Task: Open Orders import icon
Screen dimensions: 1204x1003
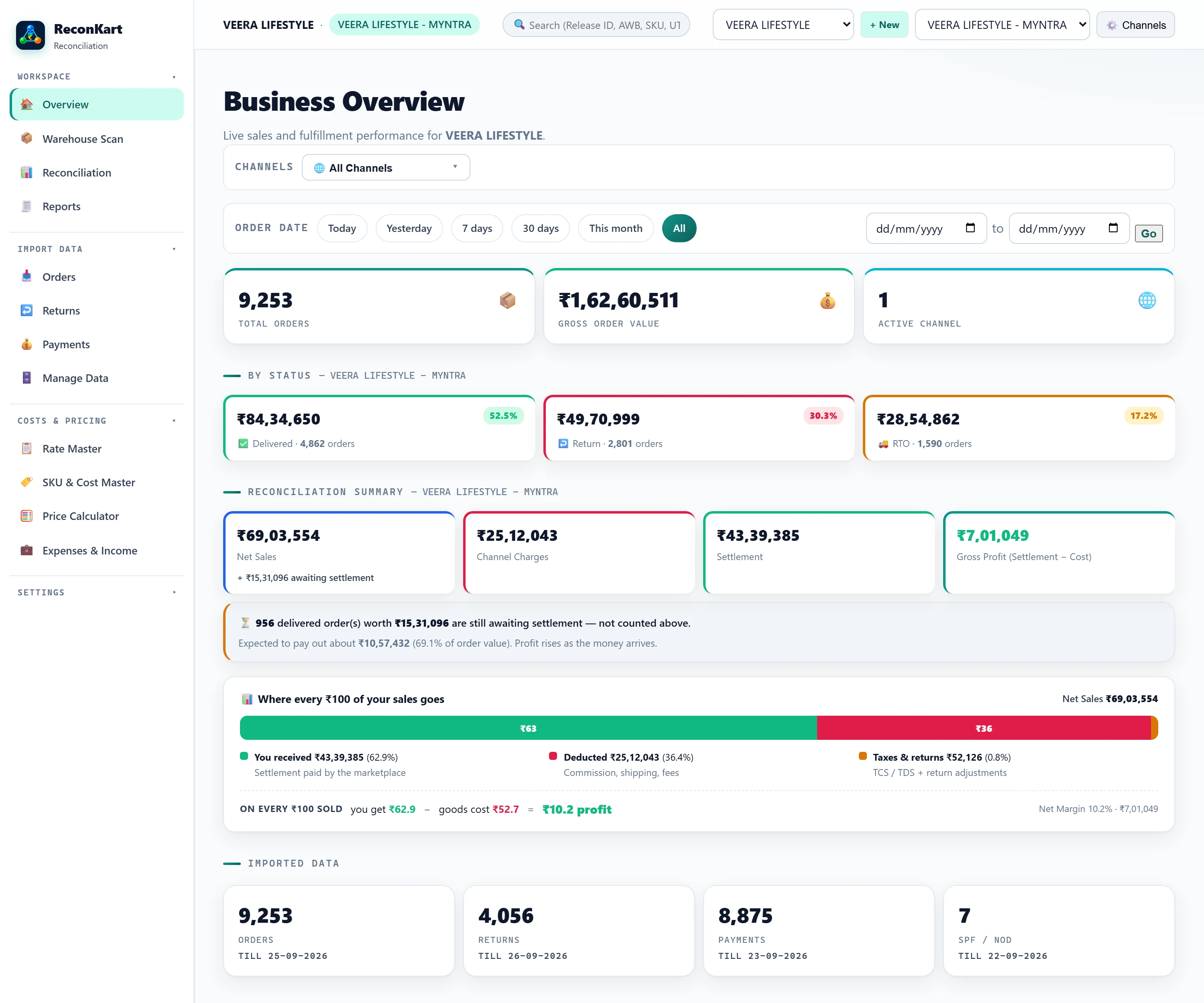Action: click(26, 276)
